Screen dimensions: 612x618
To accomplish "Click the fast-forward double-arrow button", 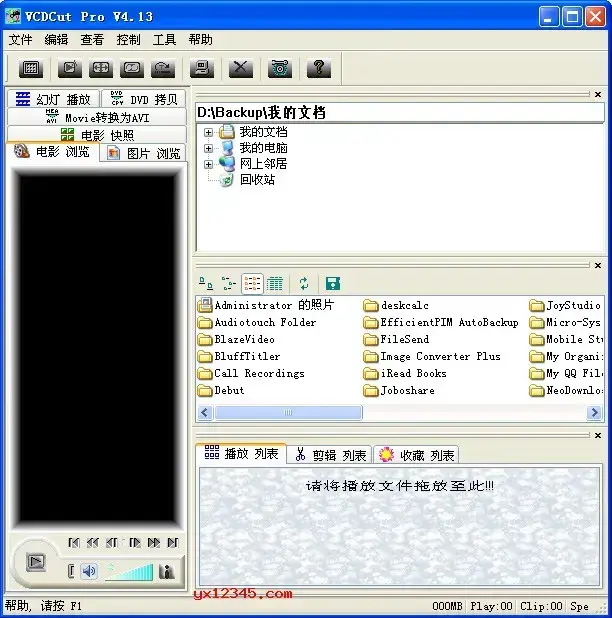I will point(154,543).
